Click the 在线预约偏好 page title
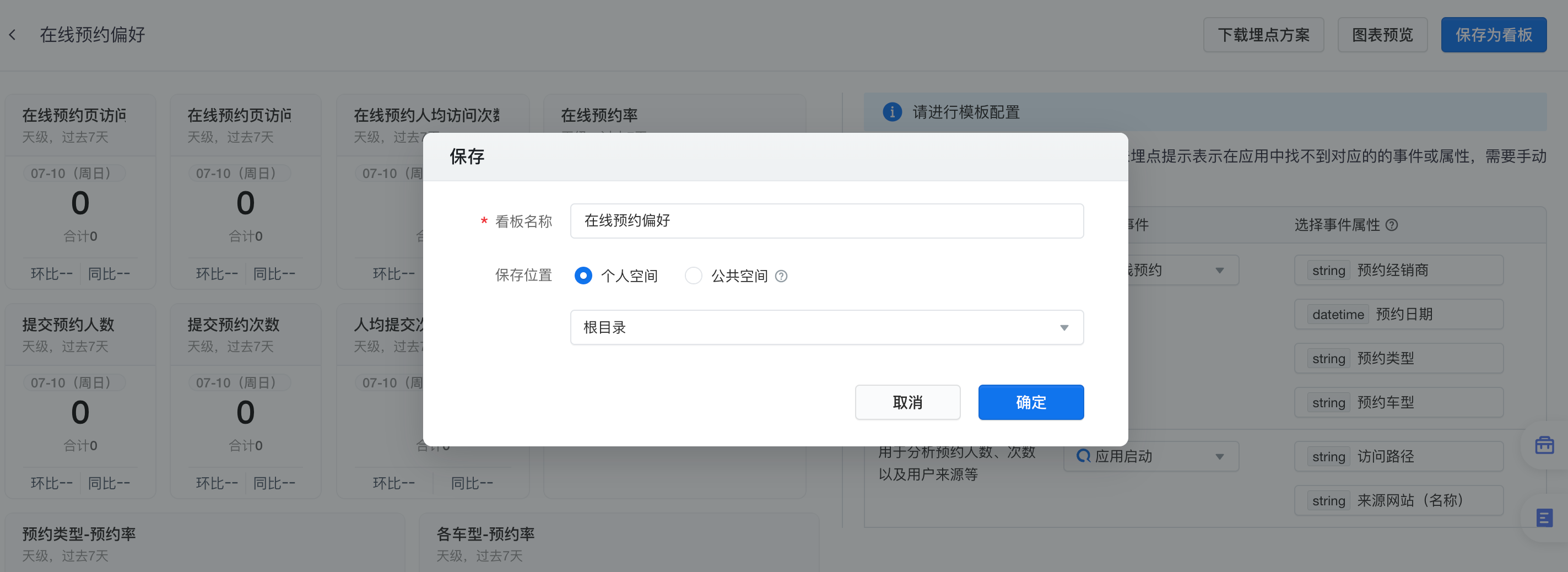 (93, 35)
